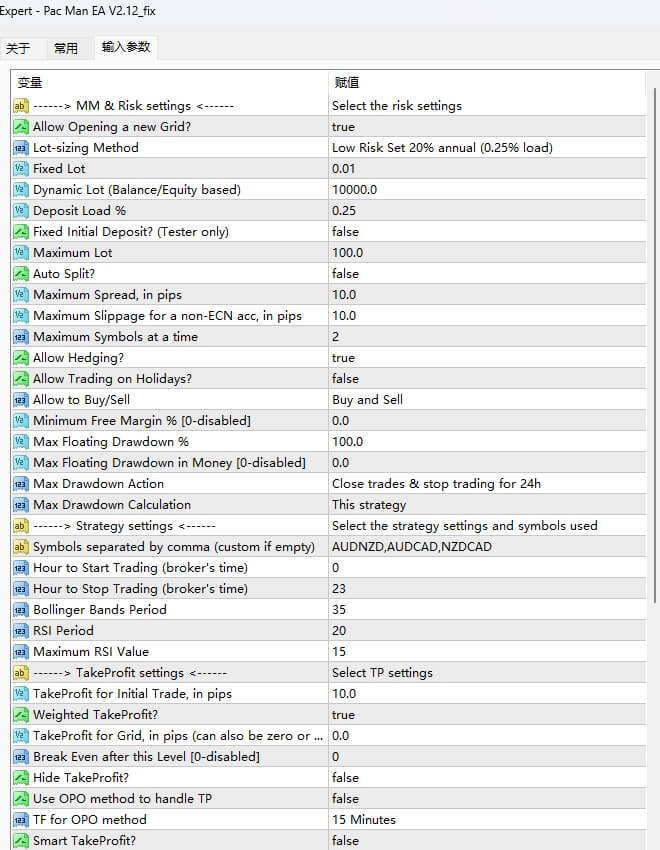Click the icon beside Maximum Spread, in pips
The width and height of the screenshot is (660, 850).
coord(21,295)
